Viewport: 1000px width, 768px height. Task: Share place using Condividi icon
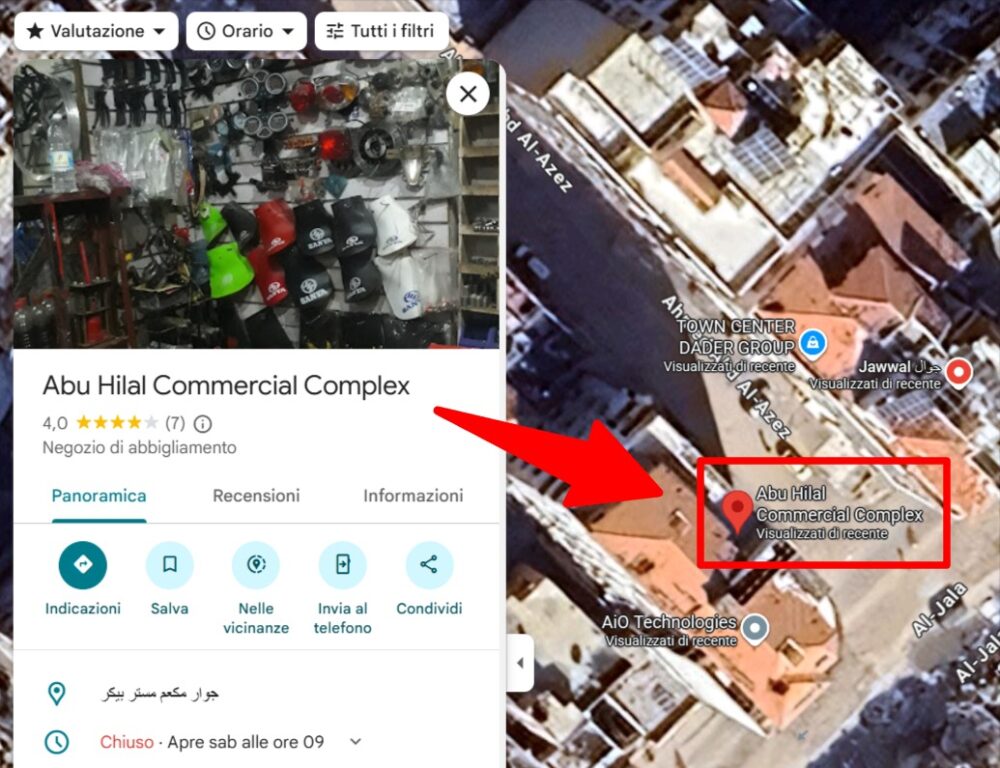pyautogui.click(x=429, y=565)
